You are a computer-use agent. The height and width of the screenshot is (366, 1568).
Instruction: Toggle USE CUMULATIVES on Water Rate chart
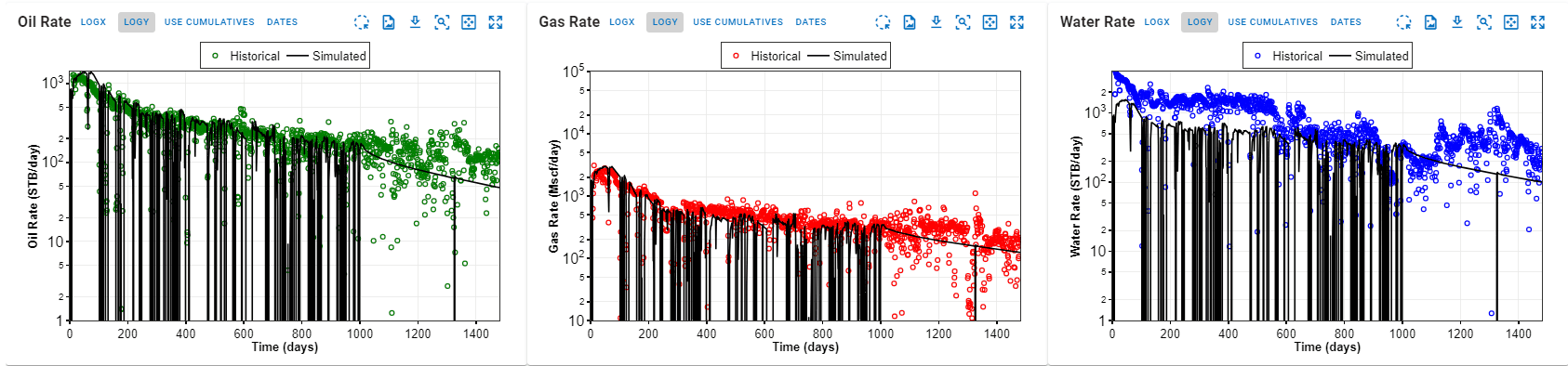click(x=1273, y=21)
